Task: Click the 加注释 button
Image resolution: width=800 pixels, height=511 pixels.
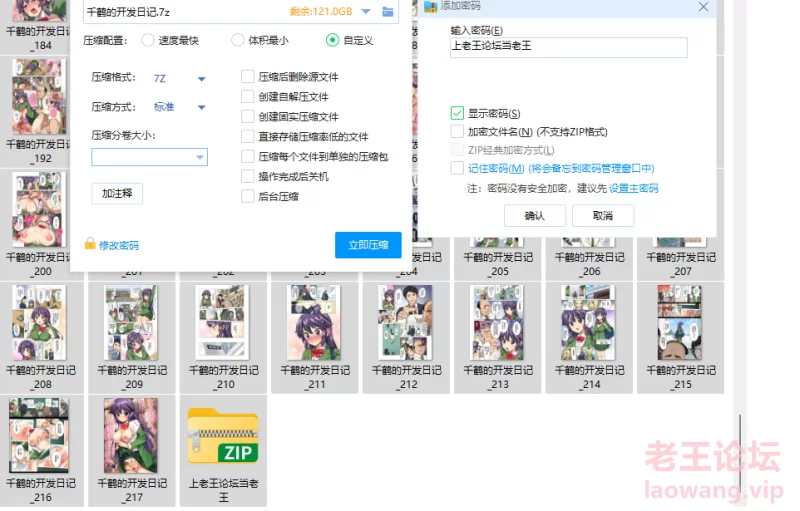Action: click(117, 194)
